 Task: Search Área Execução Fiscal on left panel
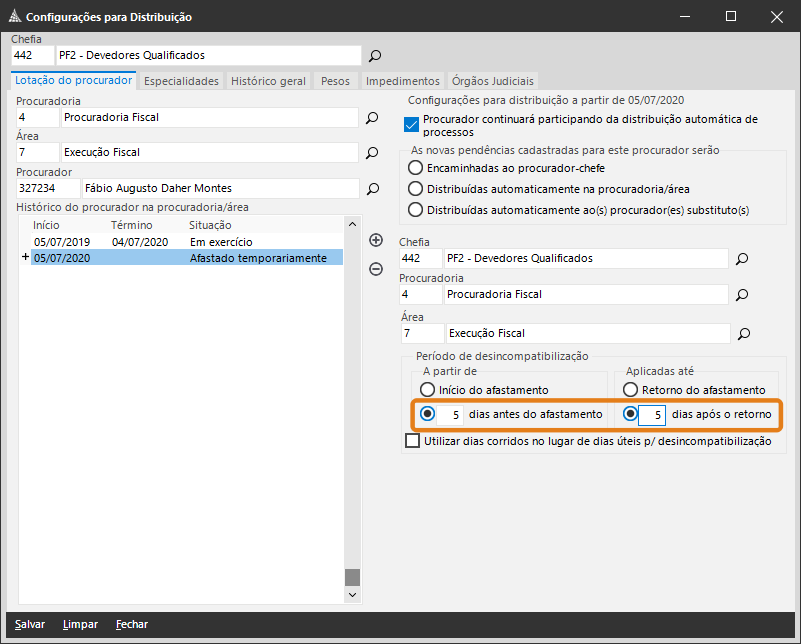[x=372, y=153]
